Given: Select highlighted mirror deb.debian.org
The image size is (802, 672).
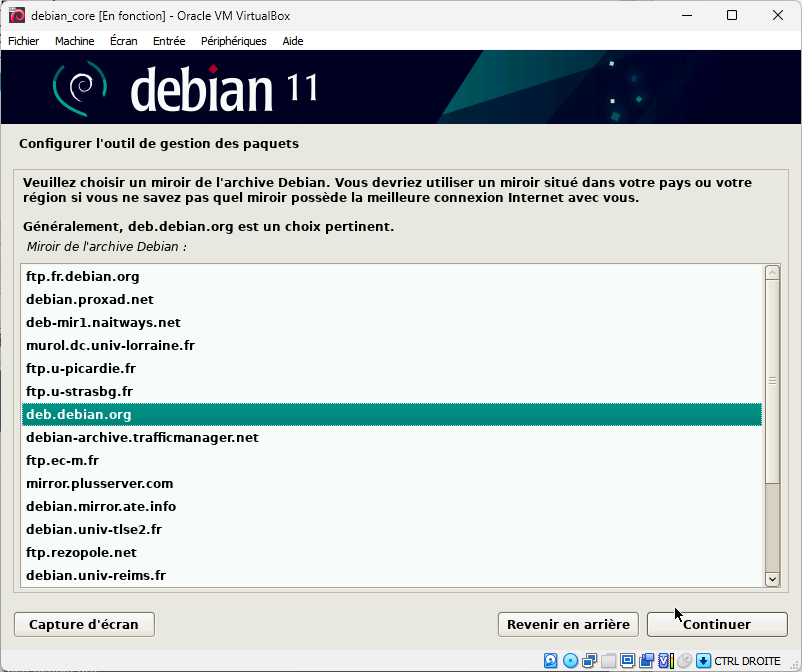Looking at the screenshot, I should click(x=392, y=414).
